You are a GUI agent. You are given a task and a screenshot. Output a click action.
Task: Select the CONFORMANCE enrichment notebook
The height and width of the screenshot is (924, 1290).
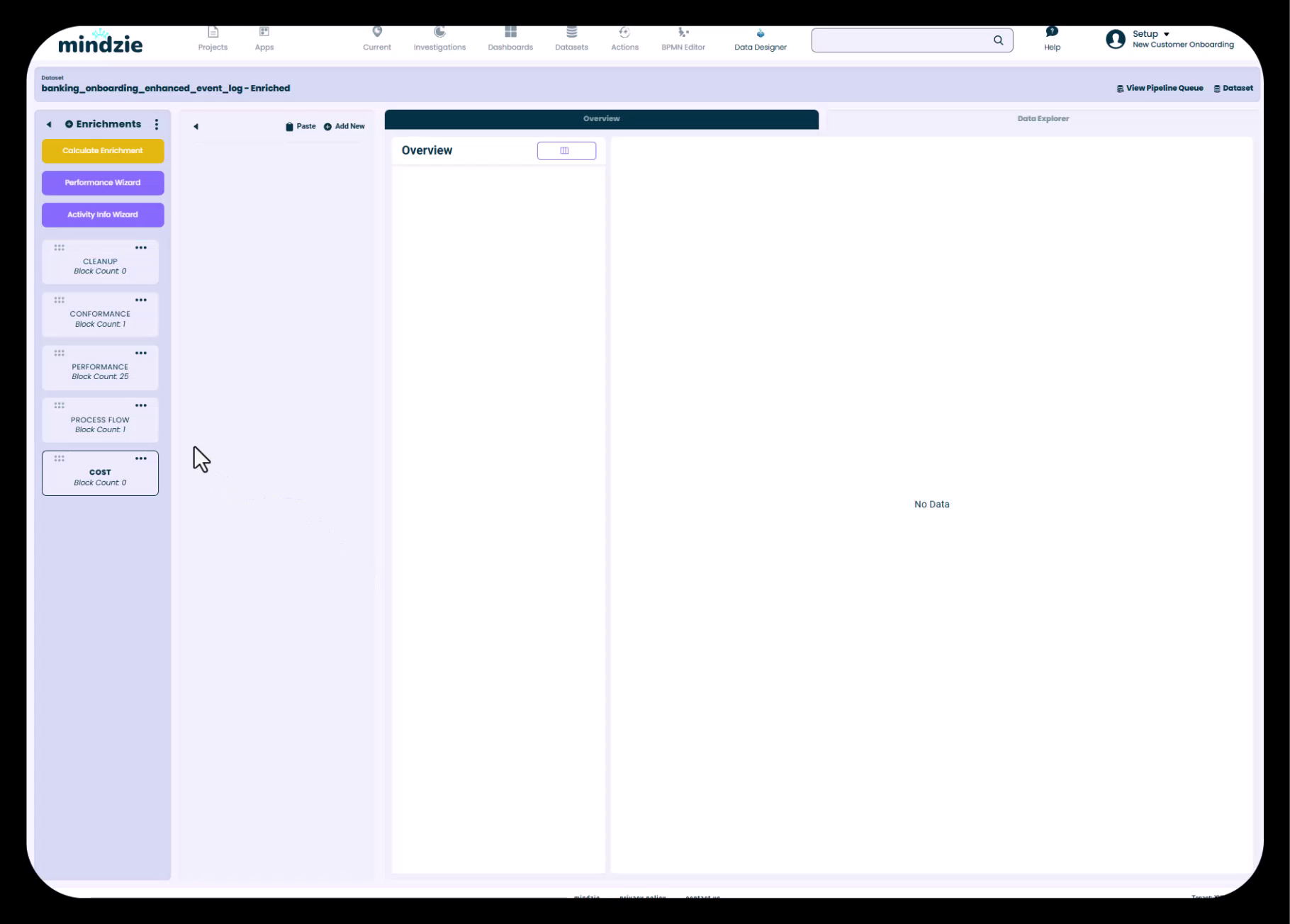click(x=100, y=318)
